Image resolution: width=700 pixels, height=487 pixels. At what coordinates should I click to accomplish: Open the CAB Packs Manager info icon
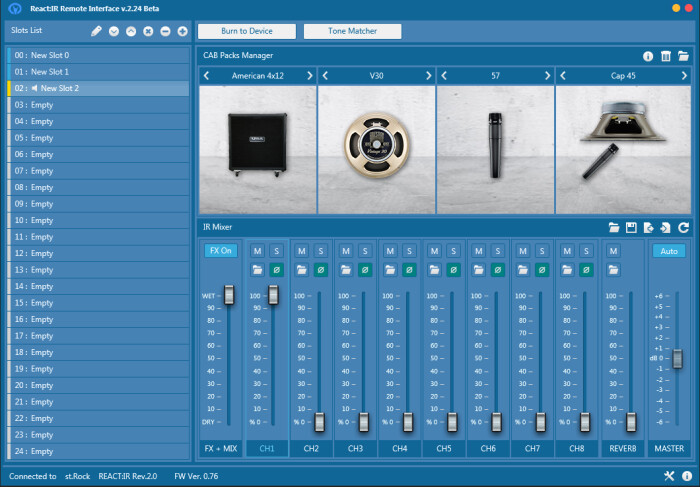click(648, 56)
